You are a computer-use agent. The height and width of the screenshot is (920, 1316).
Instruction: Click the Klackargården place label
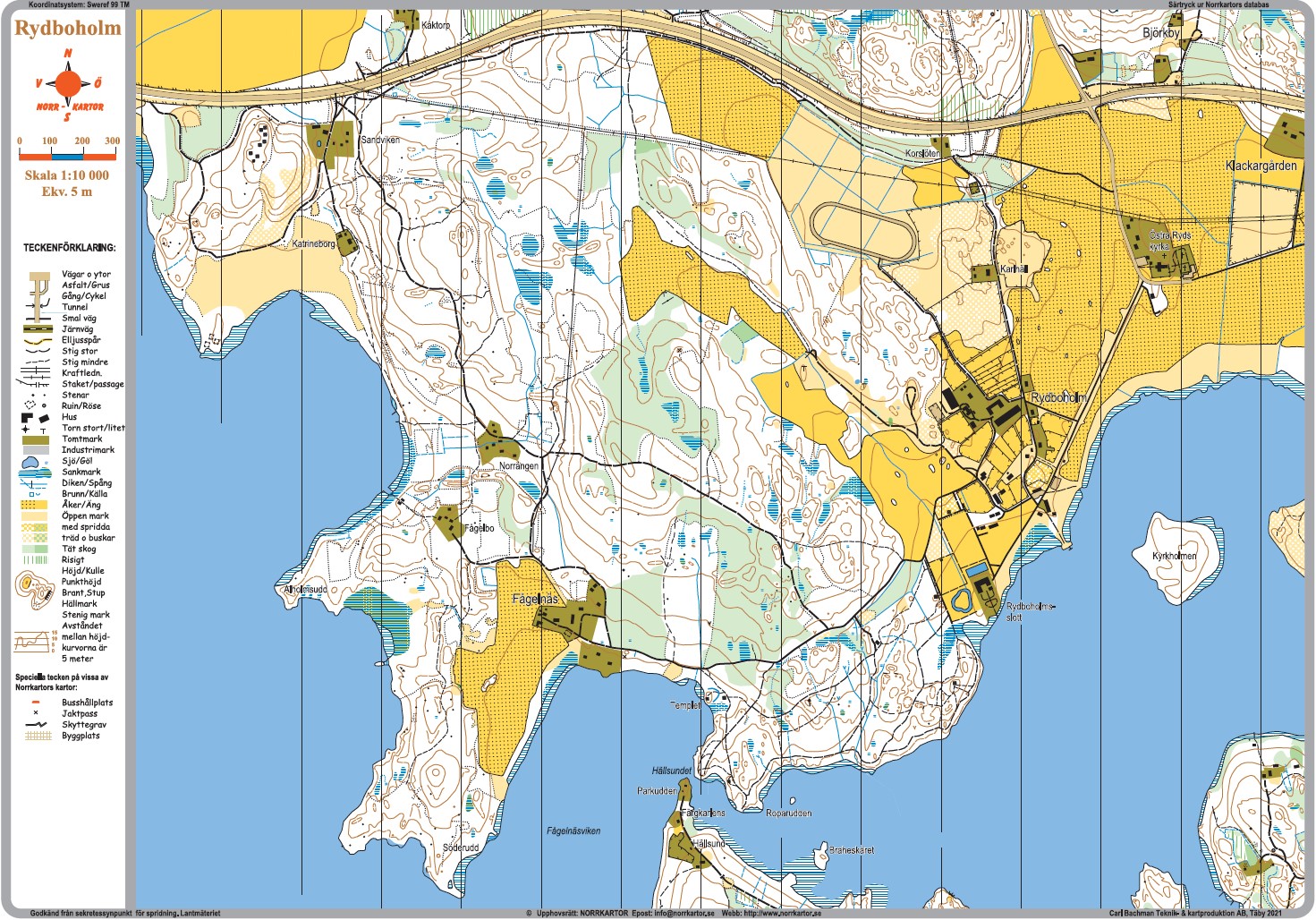click(1261, 166)
